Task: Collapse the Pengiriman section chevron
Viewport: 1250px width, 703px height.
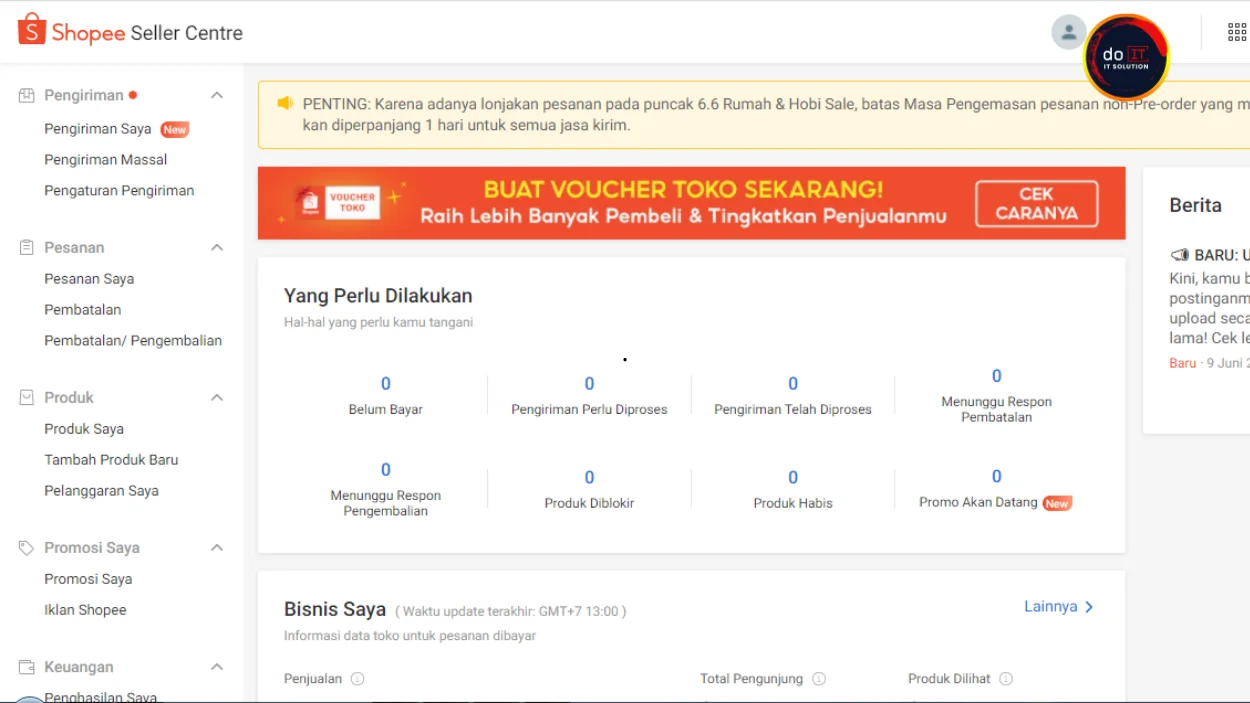Action: click(x=218, y=94)
